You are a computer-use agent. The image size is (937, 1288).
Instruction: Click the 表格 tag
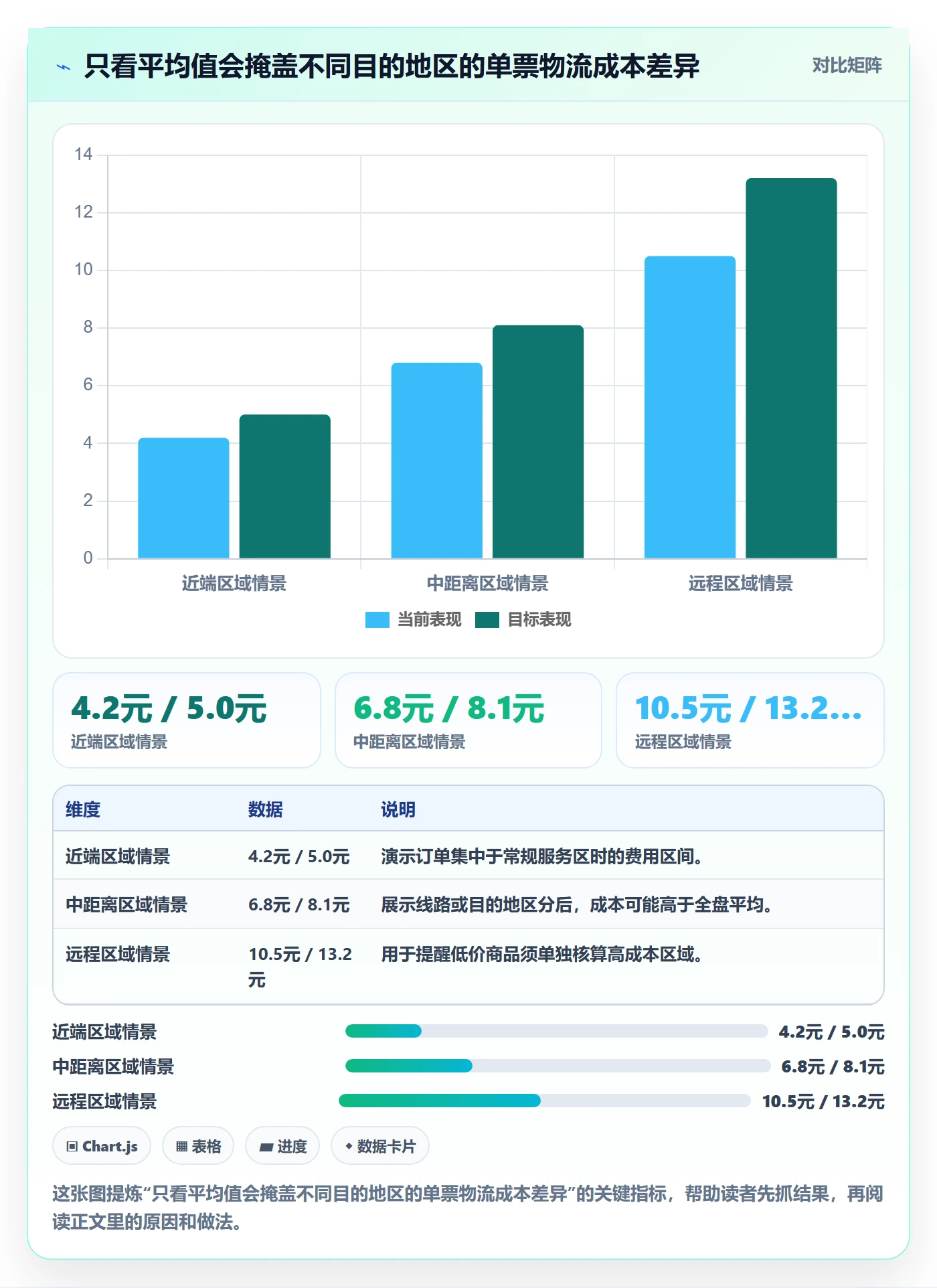[x=198, y=1146]
